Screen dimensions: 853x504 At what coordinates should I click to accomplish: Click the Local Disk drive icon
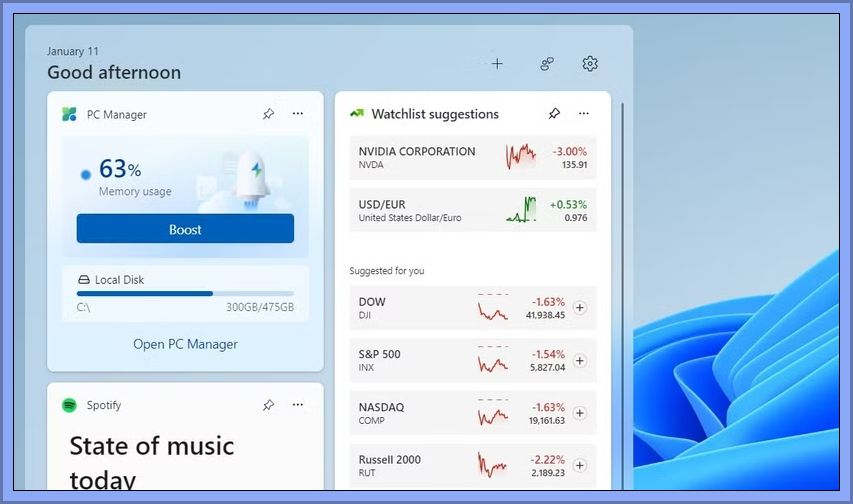pyautogui.click(x=84, y=280)
